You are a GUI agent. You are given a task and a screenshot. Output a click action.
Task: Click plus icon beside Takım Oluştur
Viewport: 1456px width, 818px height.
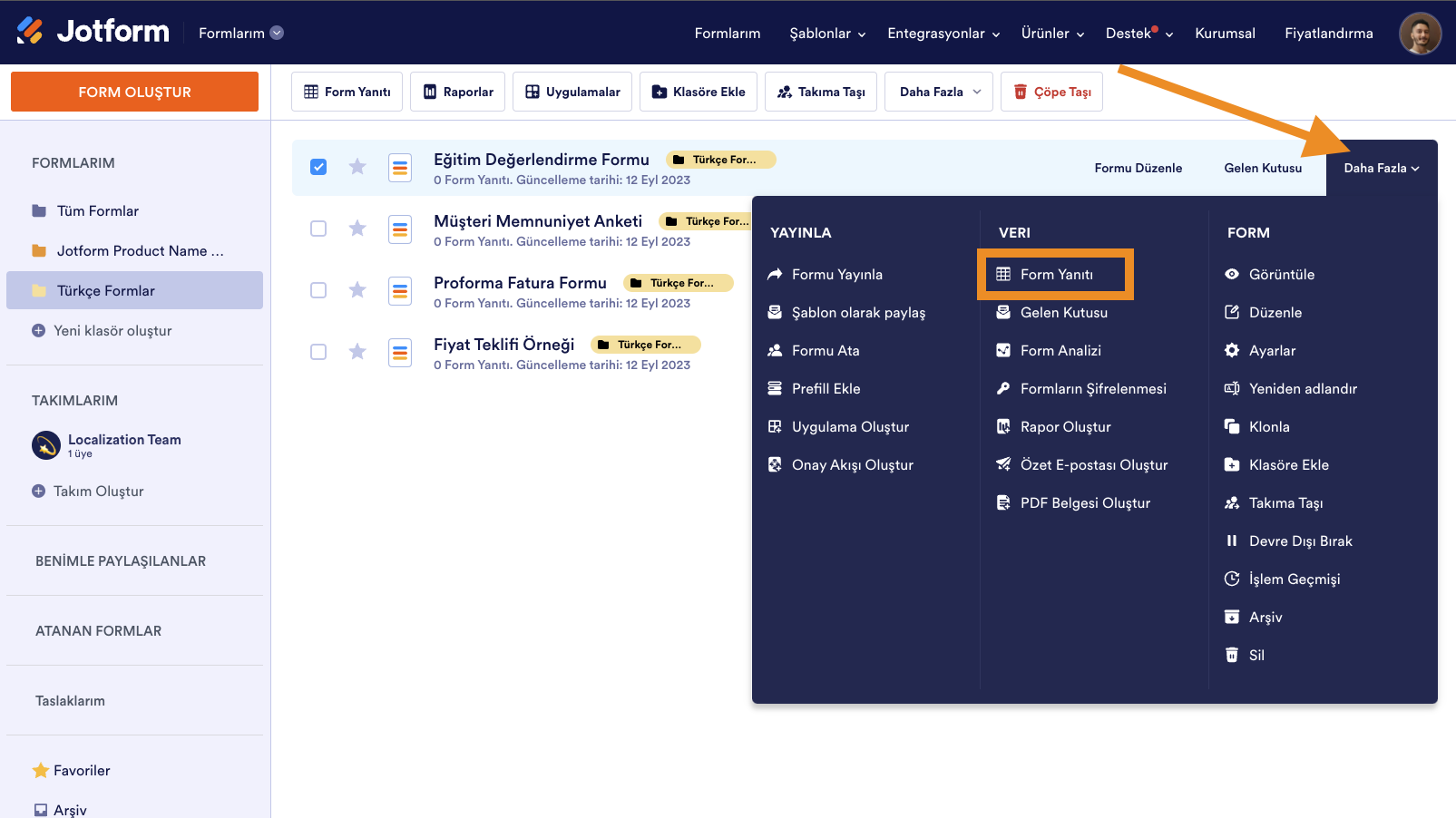[x=38, y=492]
